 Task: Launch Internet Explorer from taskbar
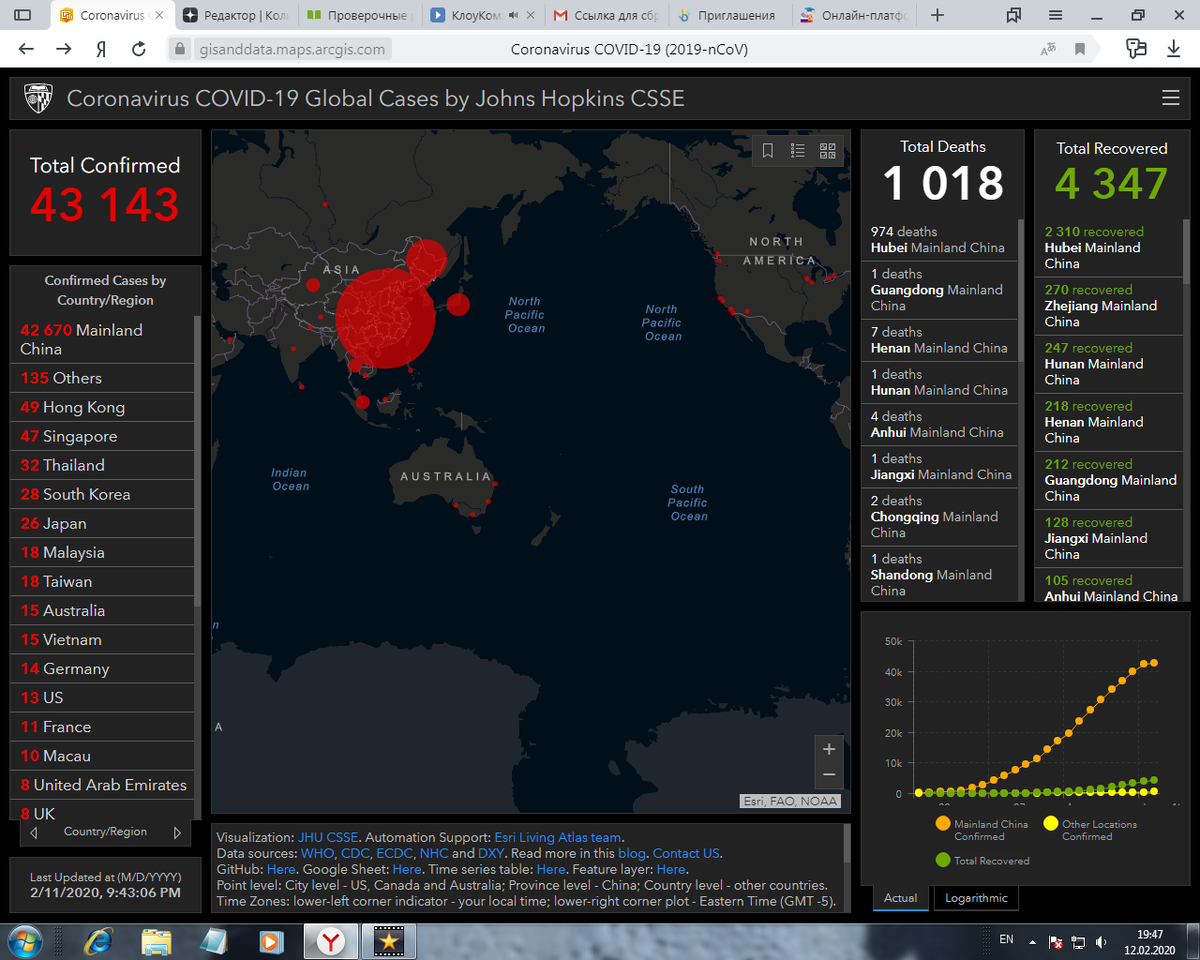[99, 941]
